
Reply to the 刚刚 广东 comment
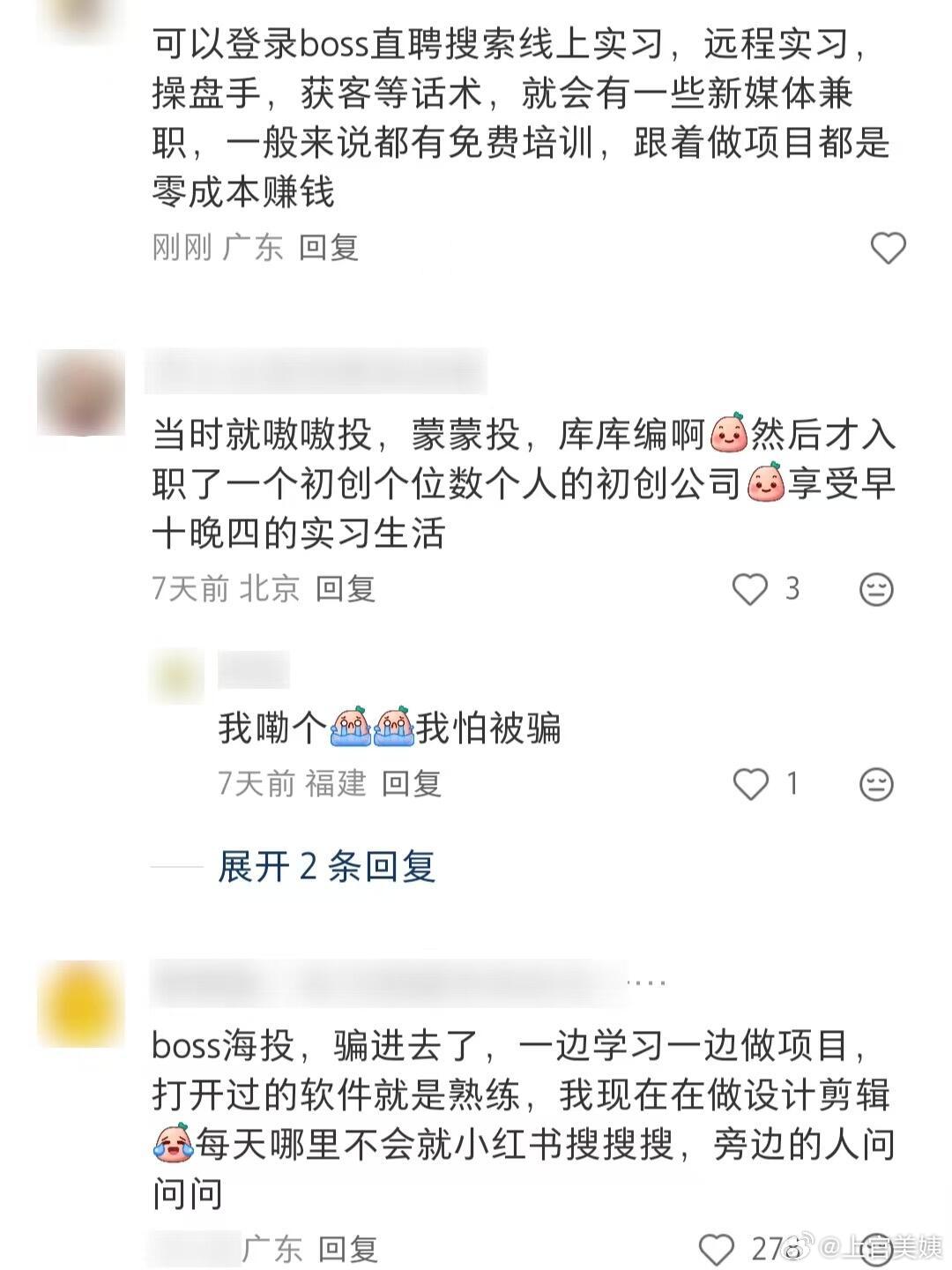click(x=329, y=248)
